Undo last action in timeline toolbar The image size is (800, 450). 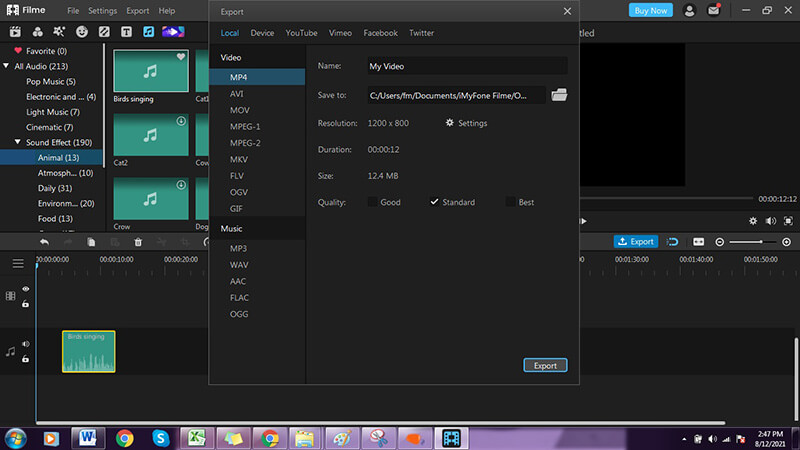tap(44, 242)
